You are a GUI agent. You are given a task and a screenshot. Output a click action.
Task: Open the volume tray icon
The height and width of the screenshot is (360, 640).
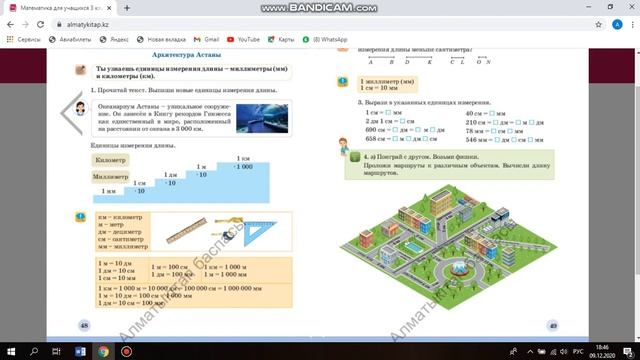tap(564, 351)
